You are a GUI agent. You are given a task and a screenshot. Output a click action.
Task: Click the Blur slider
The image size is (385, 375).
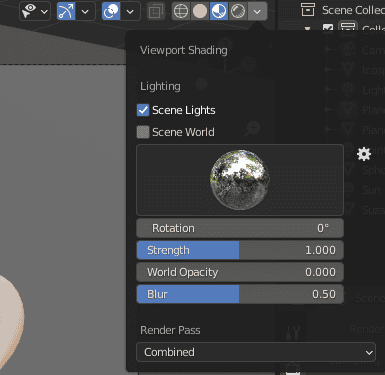coord(240,294)
